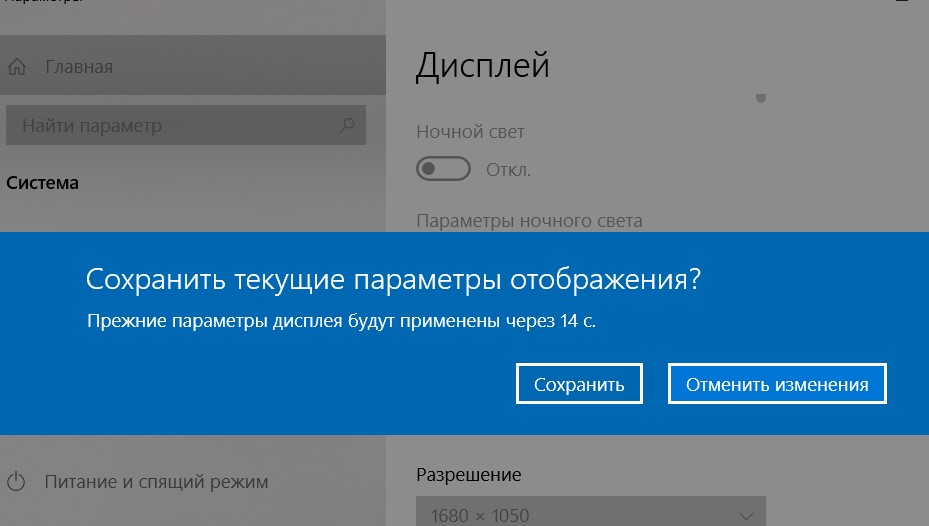
Task: Click the Откл. label beside the switch
Action: (x=508, y=170)
